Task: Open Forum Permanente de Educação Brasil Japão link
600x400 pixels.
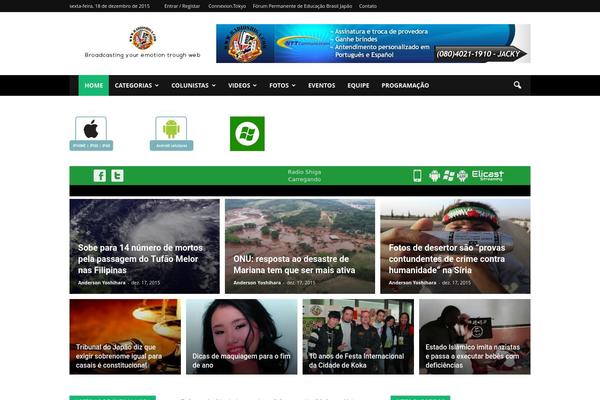Action: coord(302,6)
